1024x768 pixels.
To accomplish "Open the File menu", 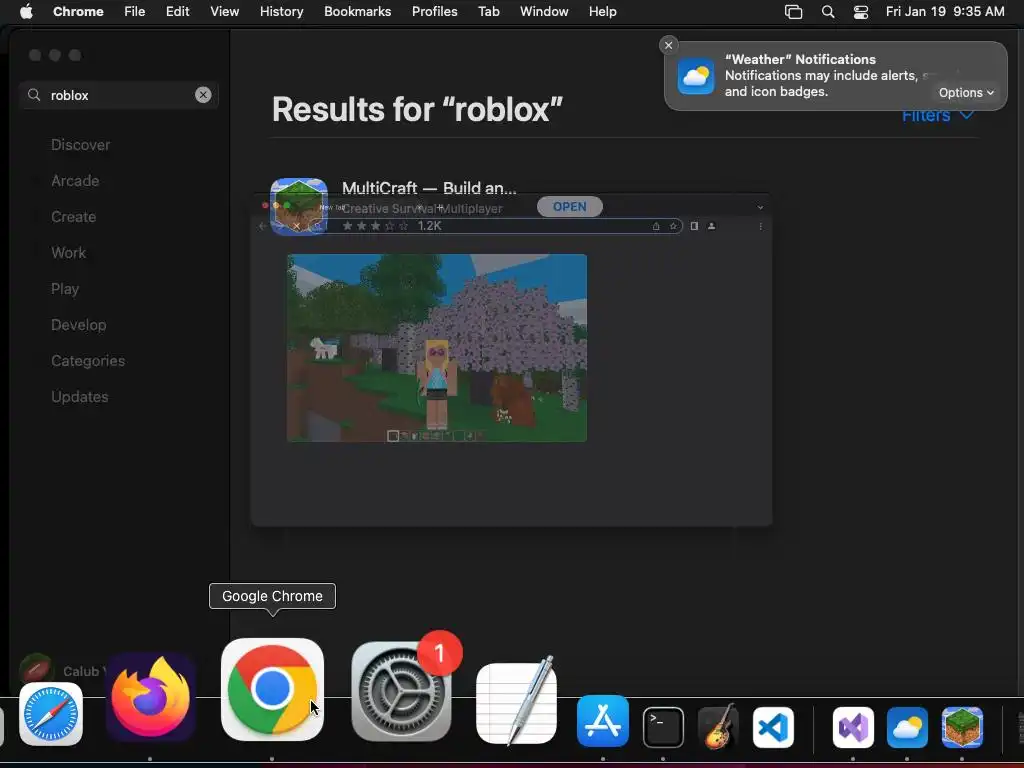I will [x=135, y=11].
